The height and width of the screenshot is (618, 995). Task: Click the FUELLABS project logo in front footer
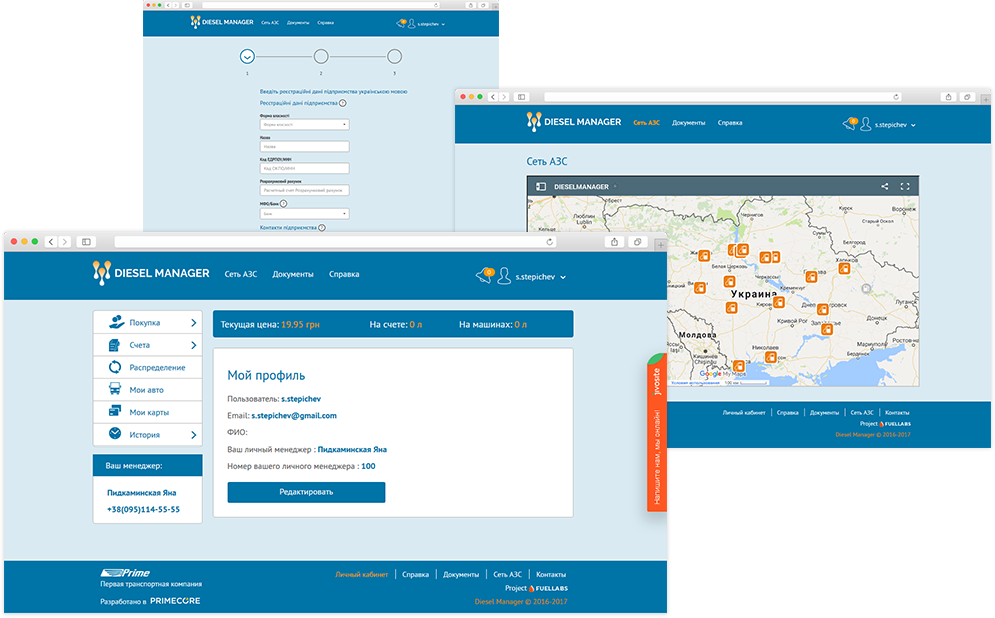(548, 588)
